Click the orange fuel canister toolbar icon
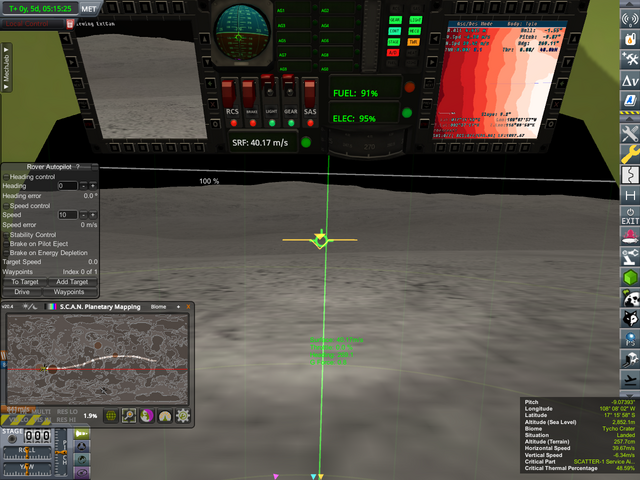Image resolution: width=640 pixels, height=480 pixels. click(x=630, y=39)
